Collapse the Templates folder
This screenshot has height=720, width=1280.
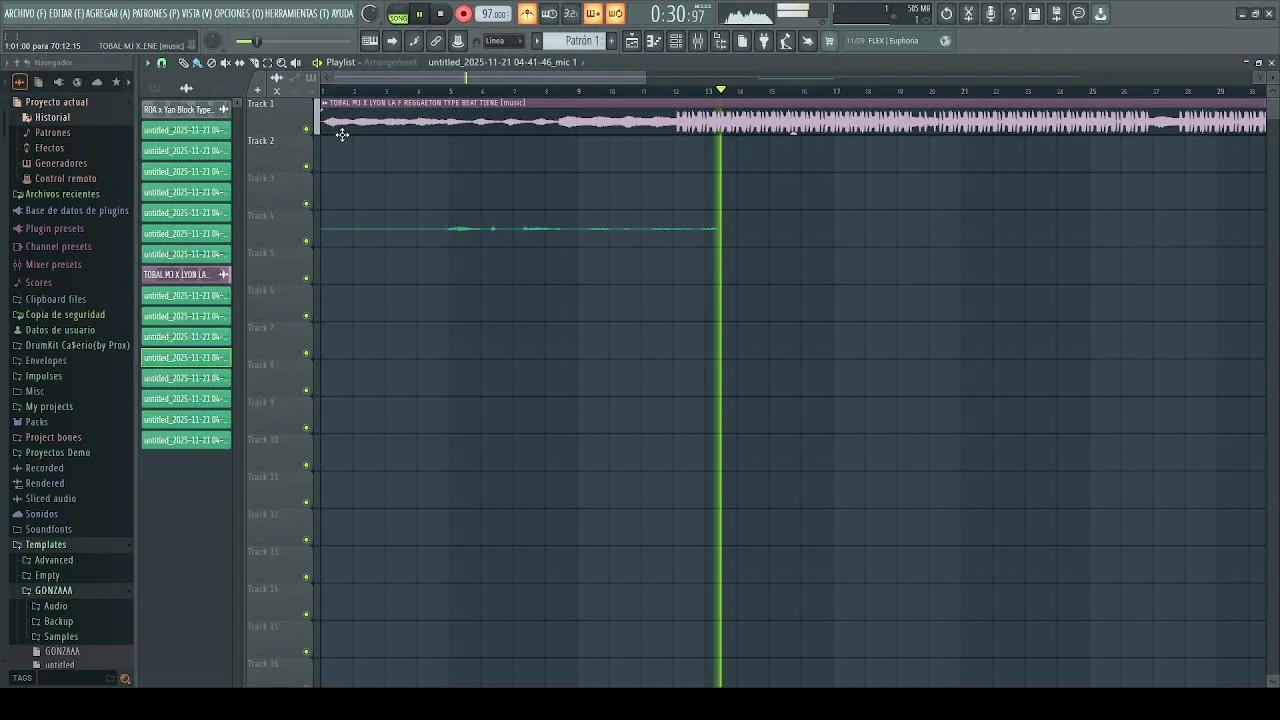pos(45,545)
